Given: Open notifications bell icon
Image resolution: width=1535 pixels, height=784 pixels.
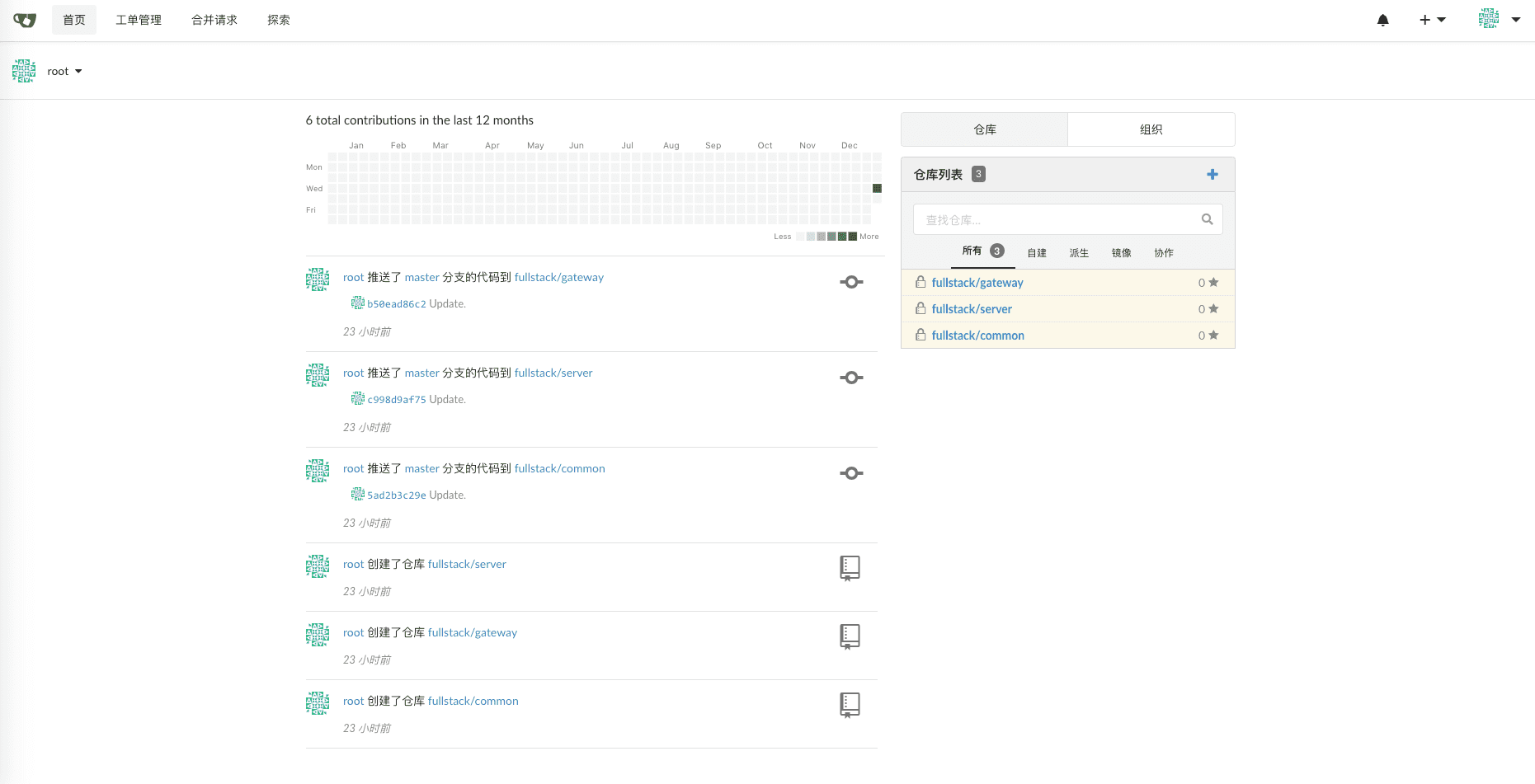Looking at the screenshot, I should tap(1383, 20).
